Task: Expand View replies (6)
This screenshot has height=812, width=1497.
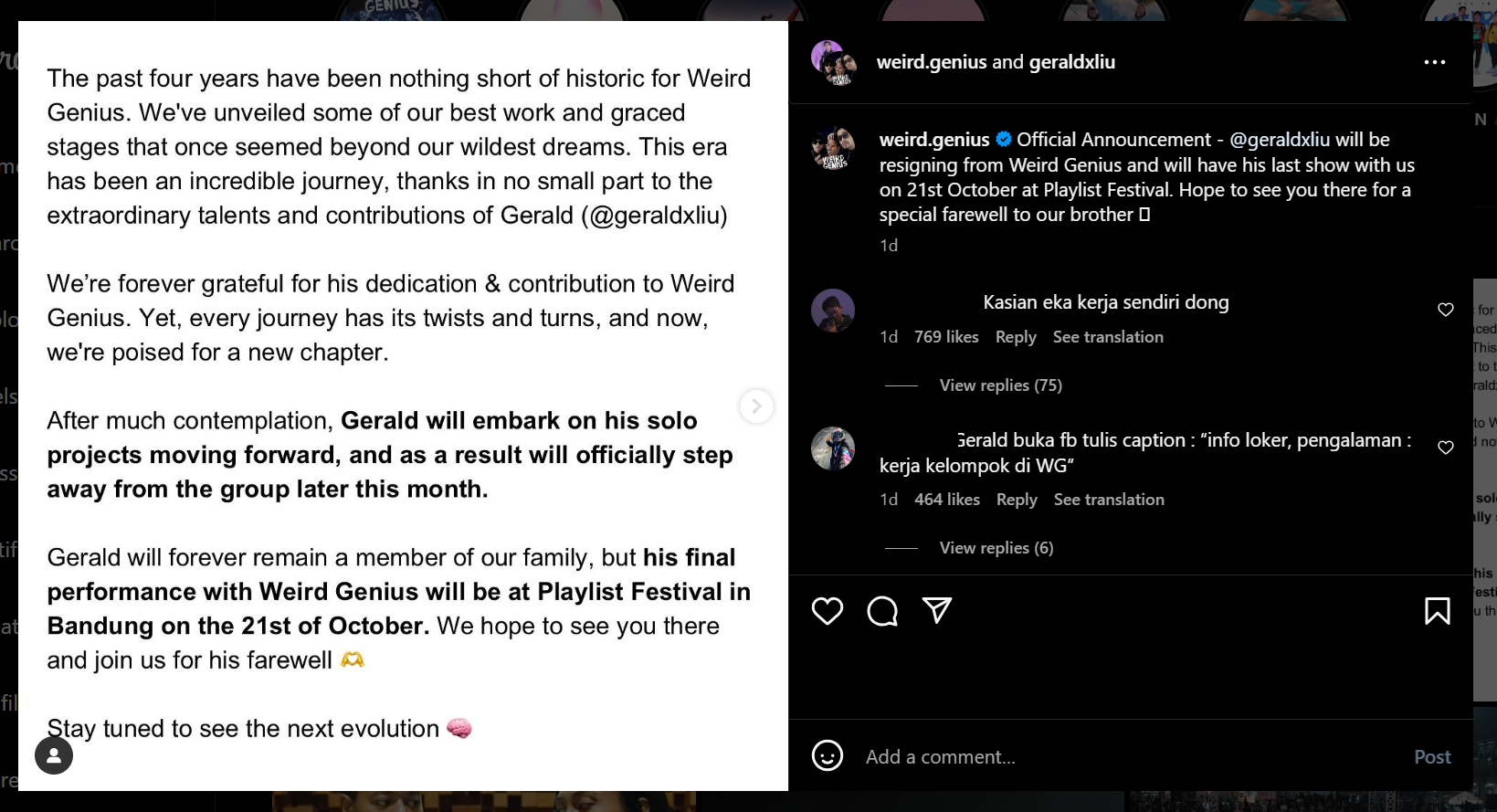Action: [996, 548]
